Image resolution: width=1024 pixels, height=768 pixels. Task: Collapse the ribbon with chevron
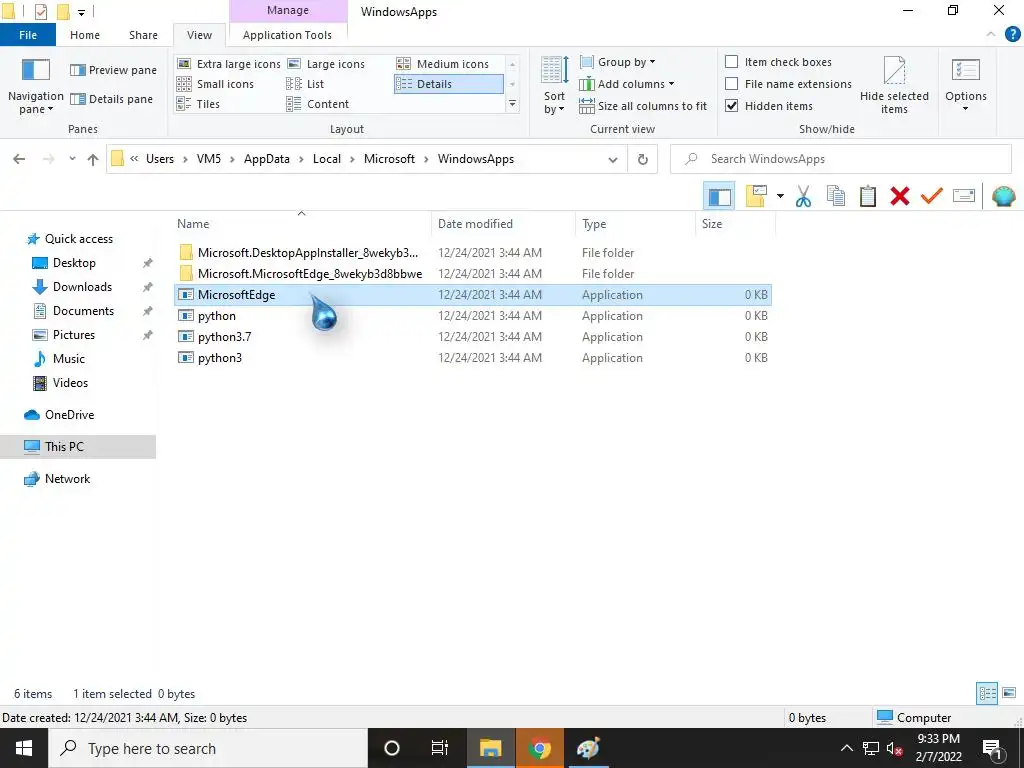pos(991,35)
